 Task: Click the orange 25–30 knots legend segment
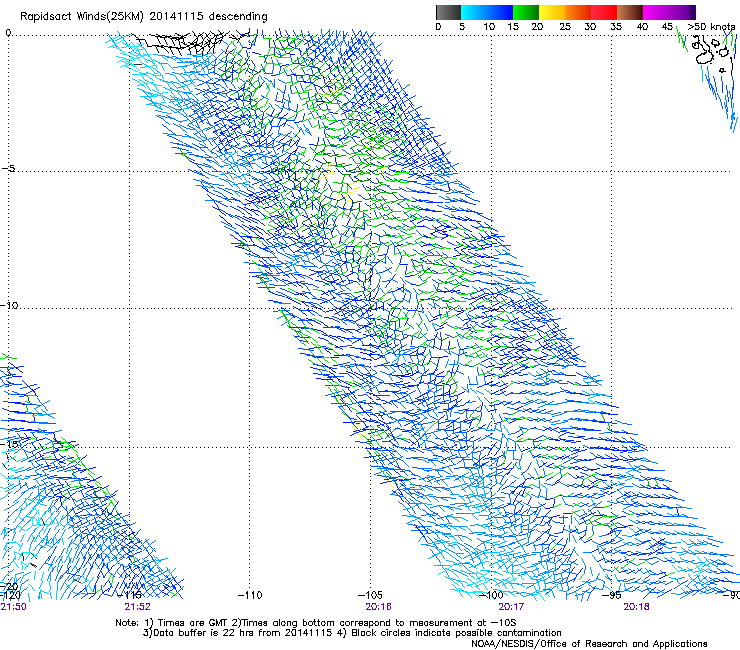578,12
